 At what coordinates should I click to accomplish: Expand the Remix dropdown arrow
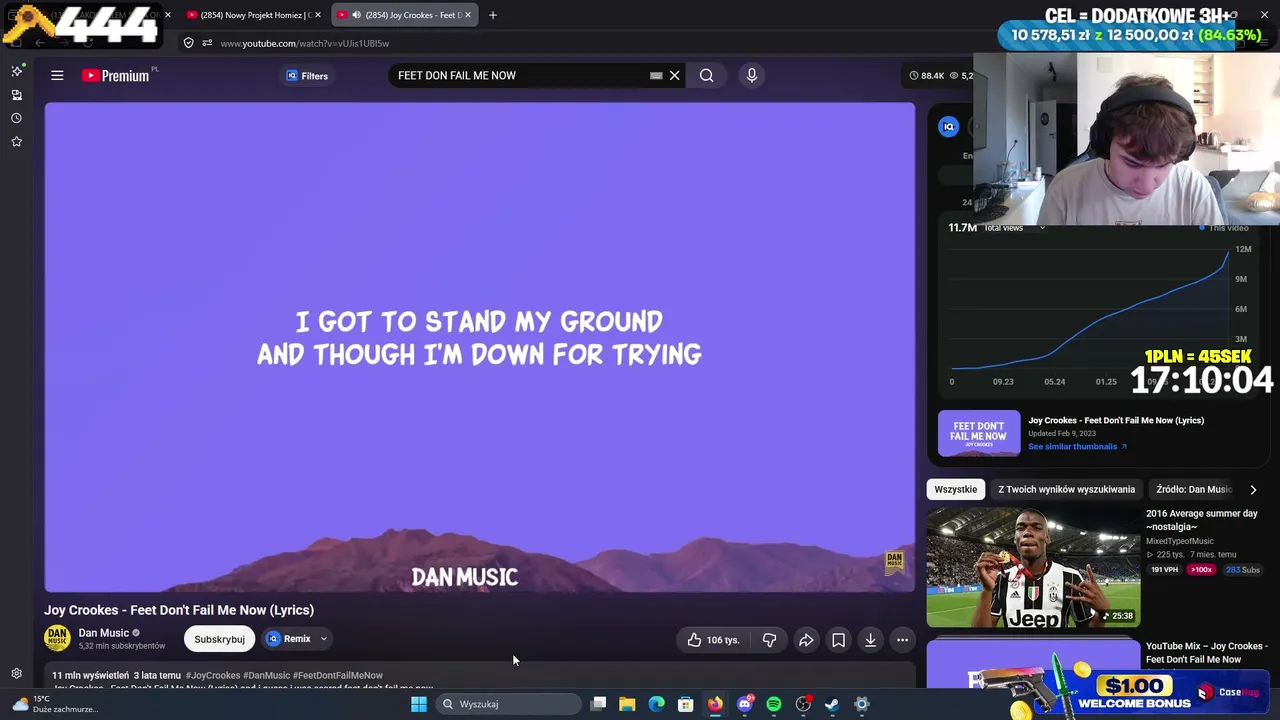point(323,639)
